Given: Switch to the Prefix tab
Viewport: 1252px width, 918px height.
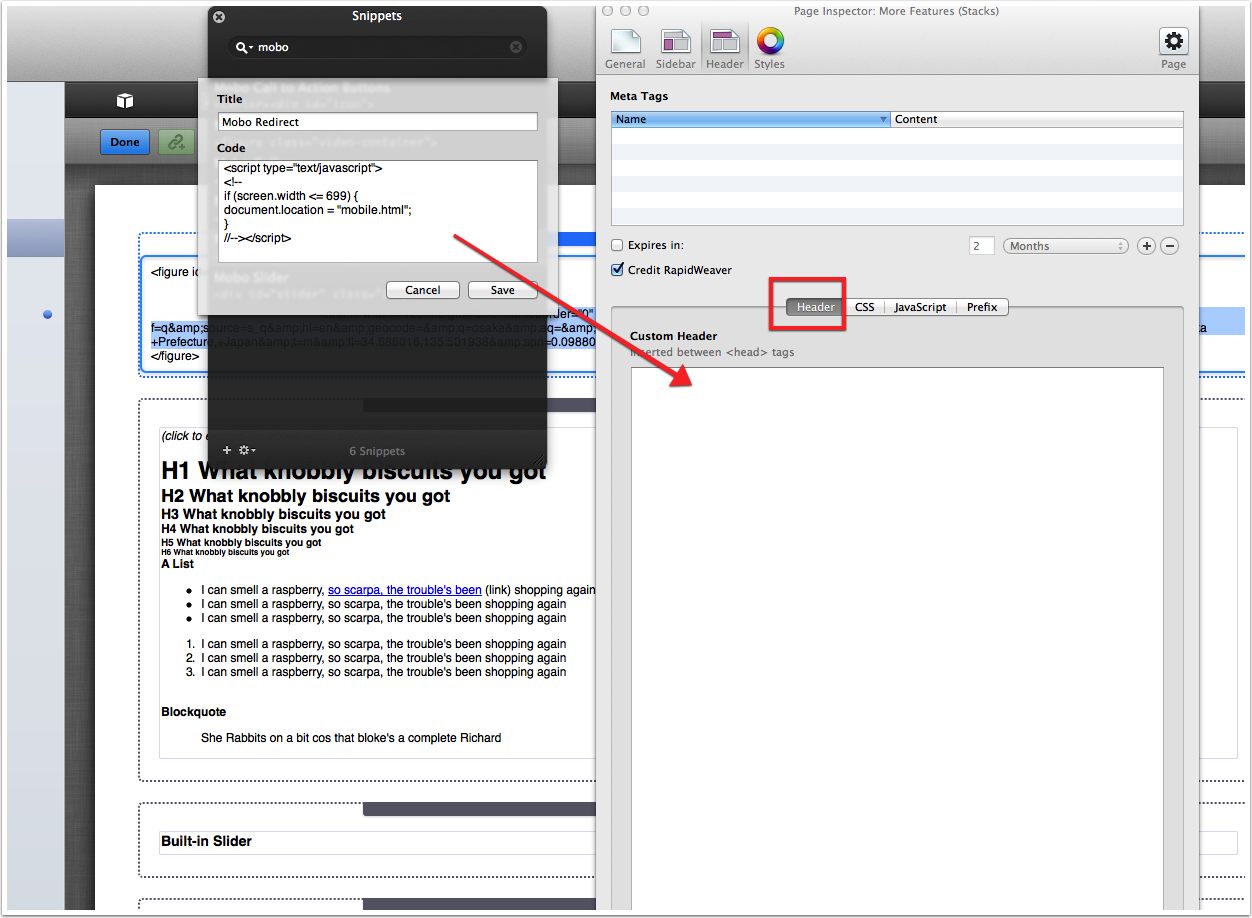Looking at the screenshot, I should (x=982, y=307).
